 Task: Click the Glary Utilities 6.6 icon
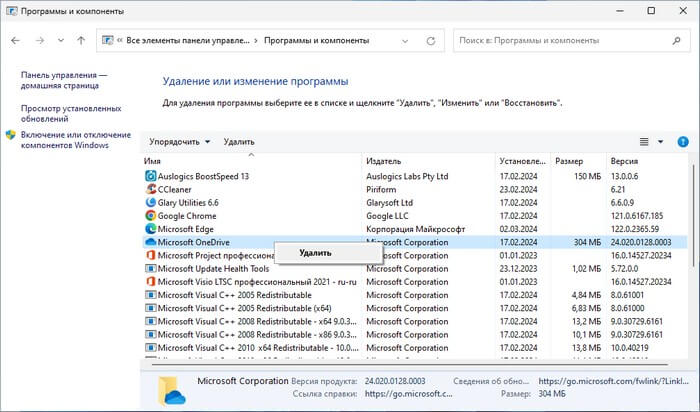(x=151, y=203)
